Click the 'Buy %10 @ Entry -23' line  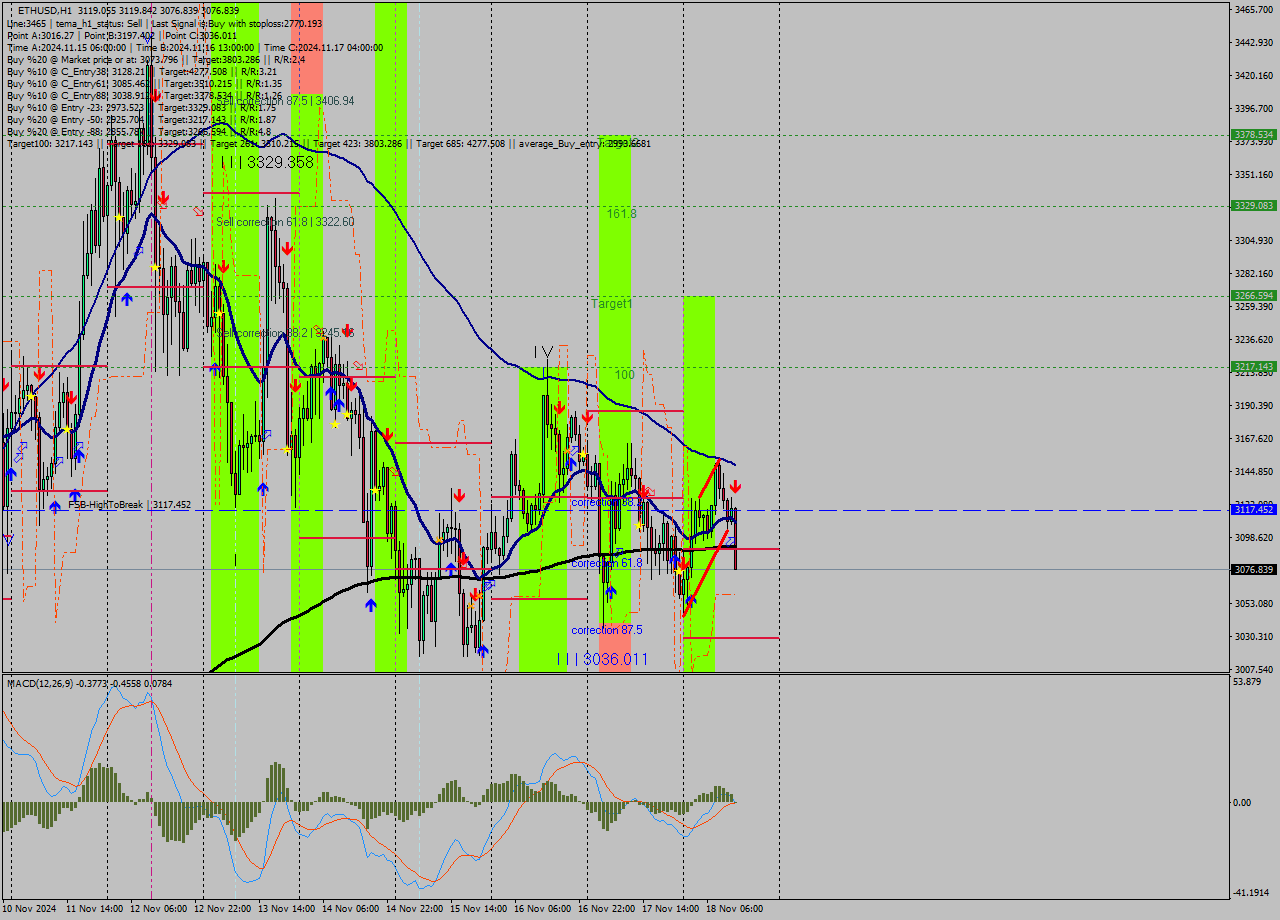click(141, 107)
